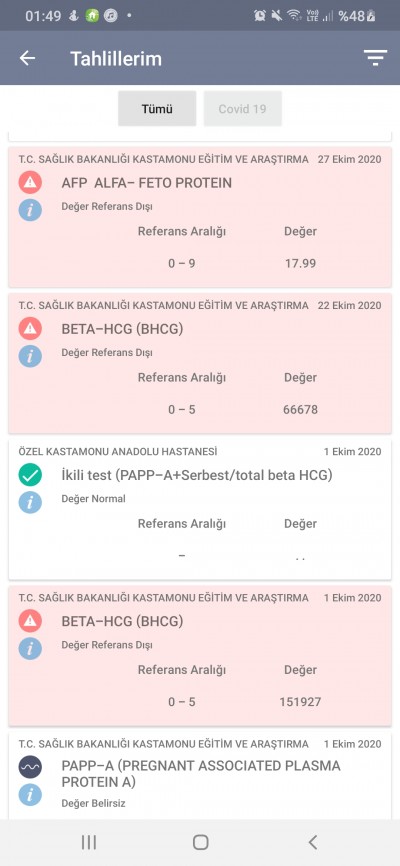Tap the dark wave icon on PAPP-A card

tap(30, 767)
